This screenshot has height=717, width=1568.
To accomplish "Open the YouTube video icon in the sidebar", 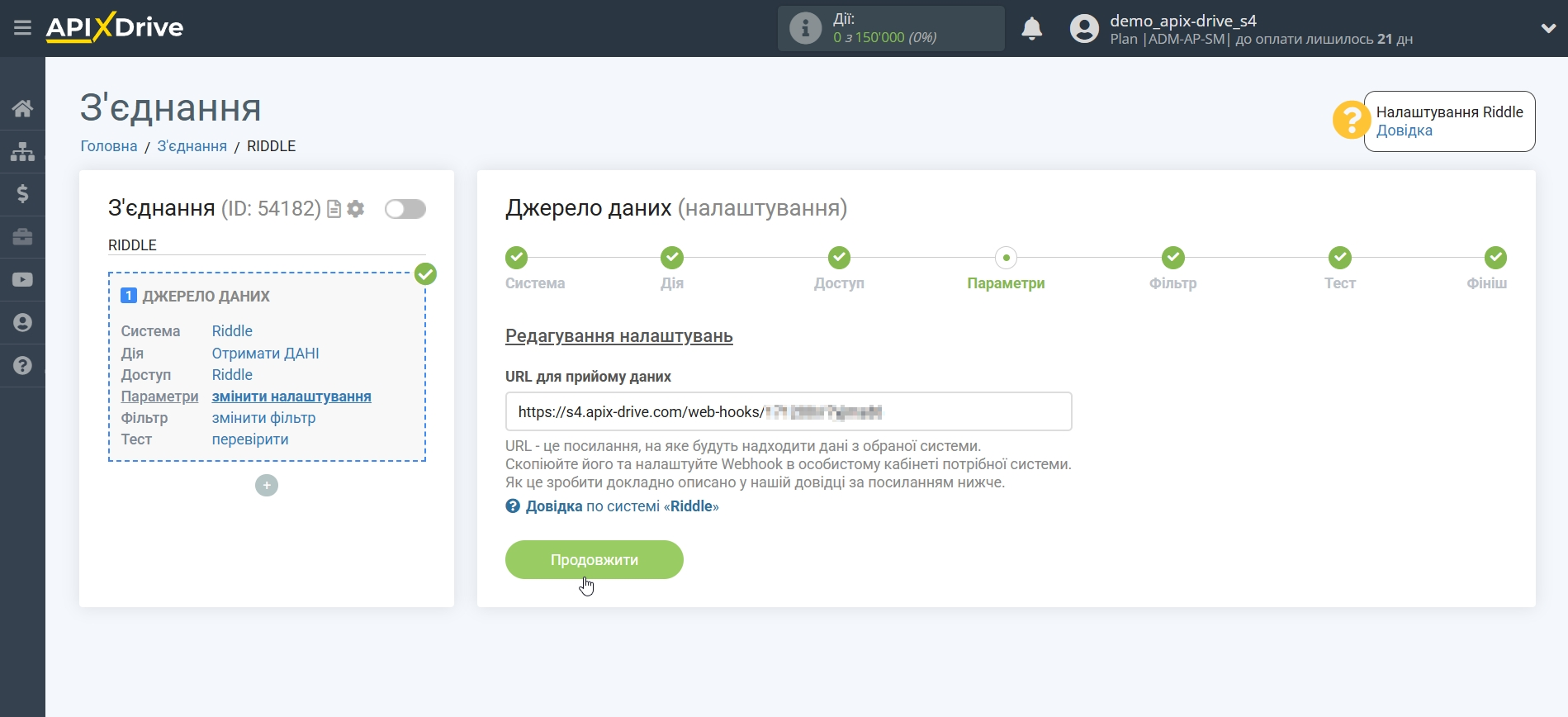I will [x=22, y=280].
